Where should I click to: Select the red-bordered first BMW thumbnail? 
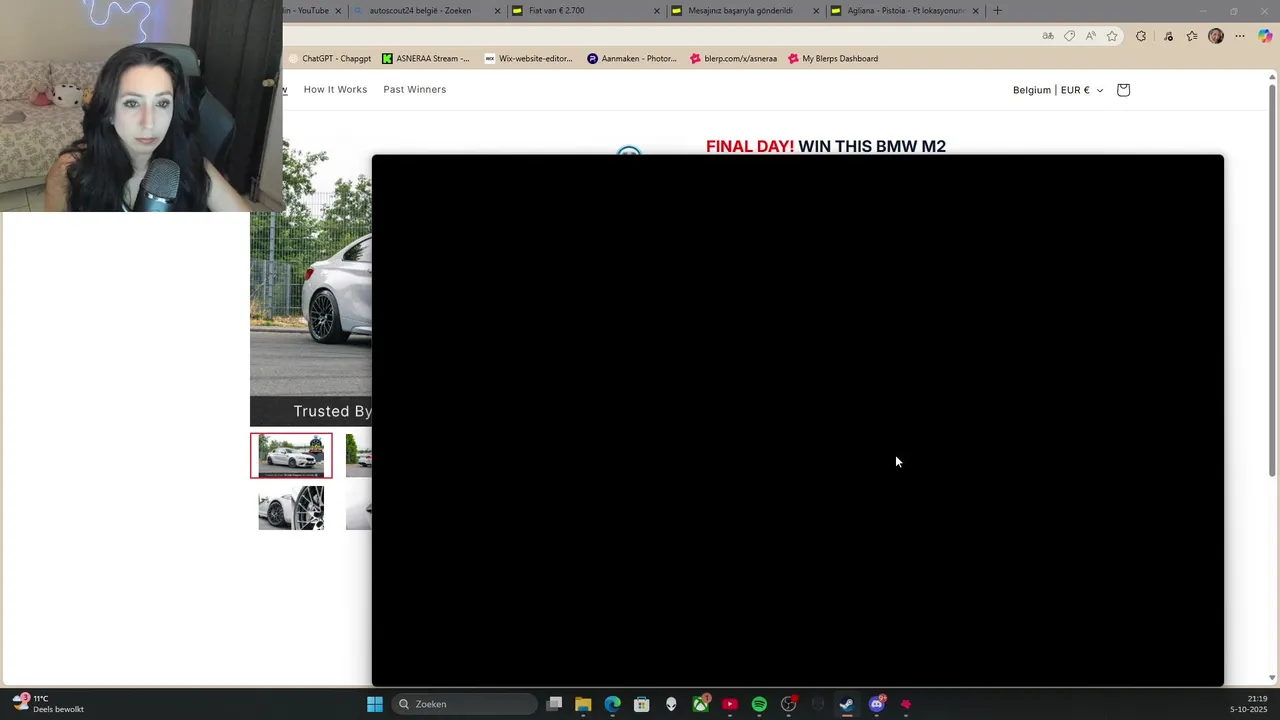[291, 455]
